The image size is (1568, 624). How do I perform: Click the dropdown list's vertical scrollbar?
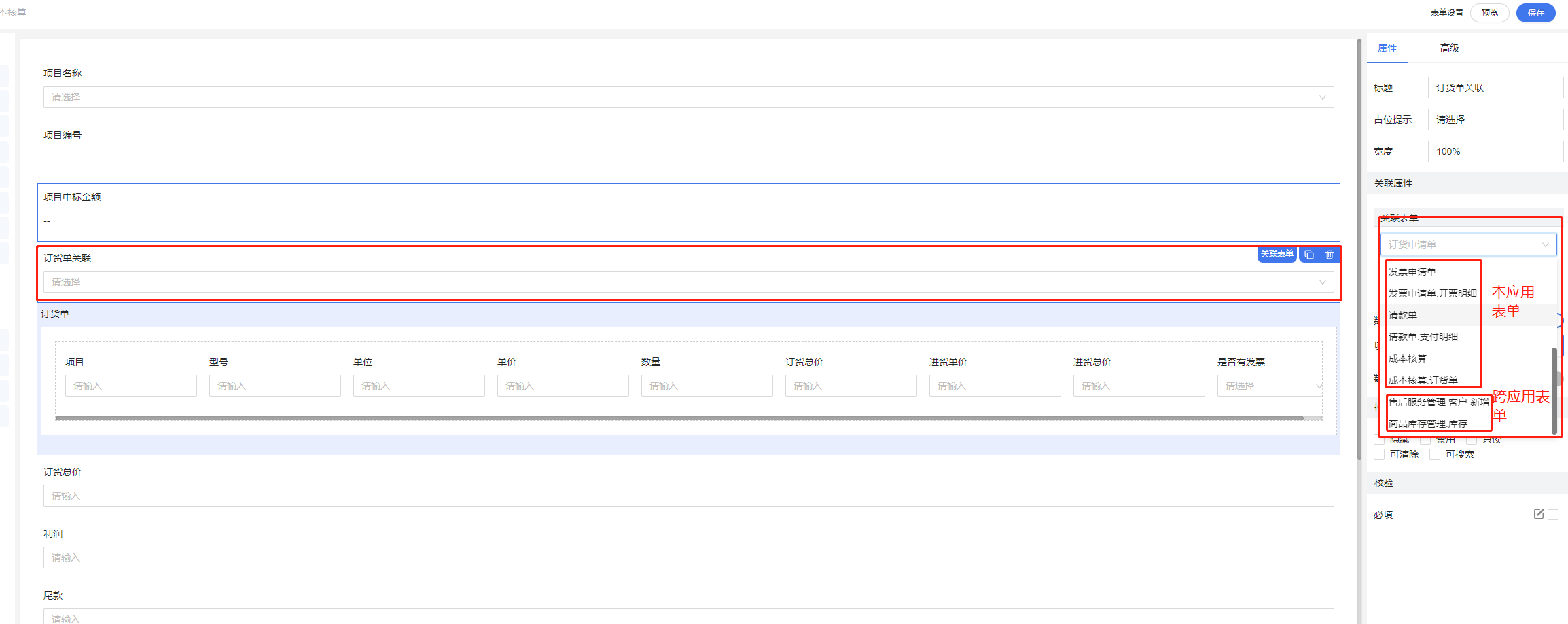(1554, 390)
